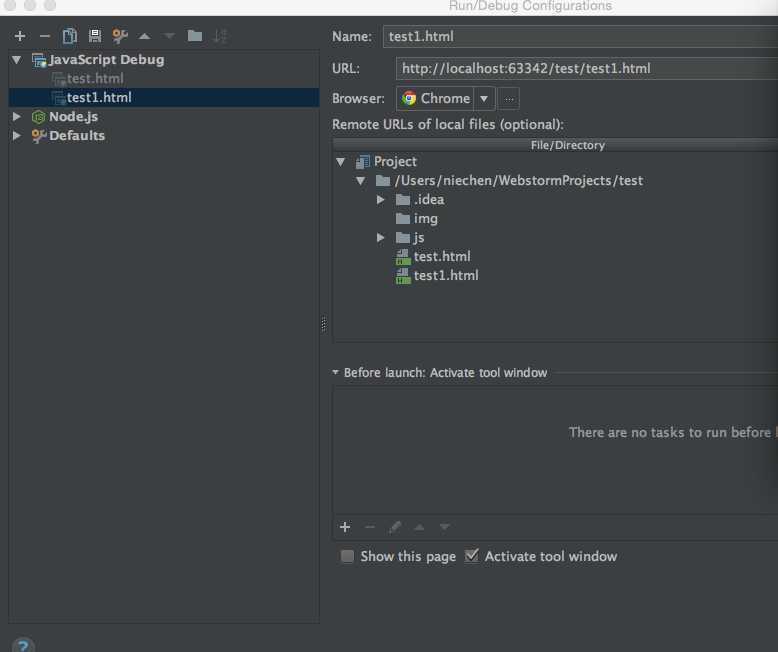Select the img folder
This screenshot has height=652, width=778.
click(417, 218)
